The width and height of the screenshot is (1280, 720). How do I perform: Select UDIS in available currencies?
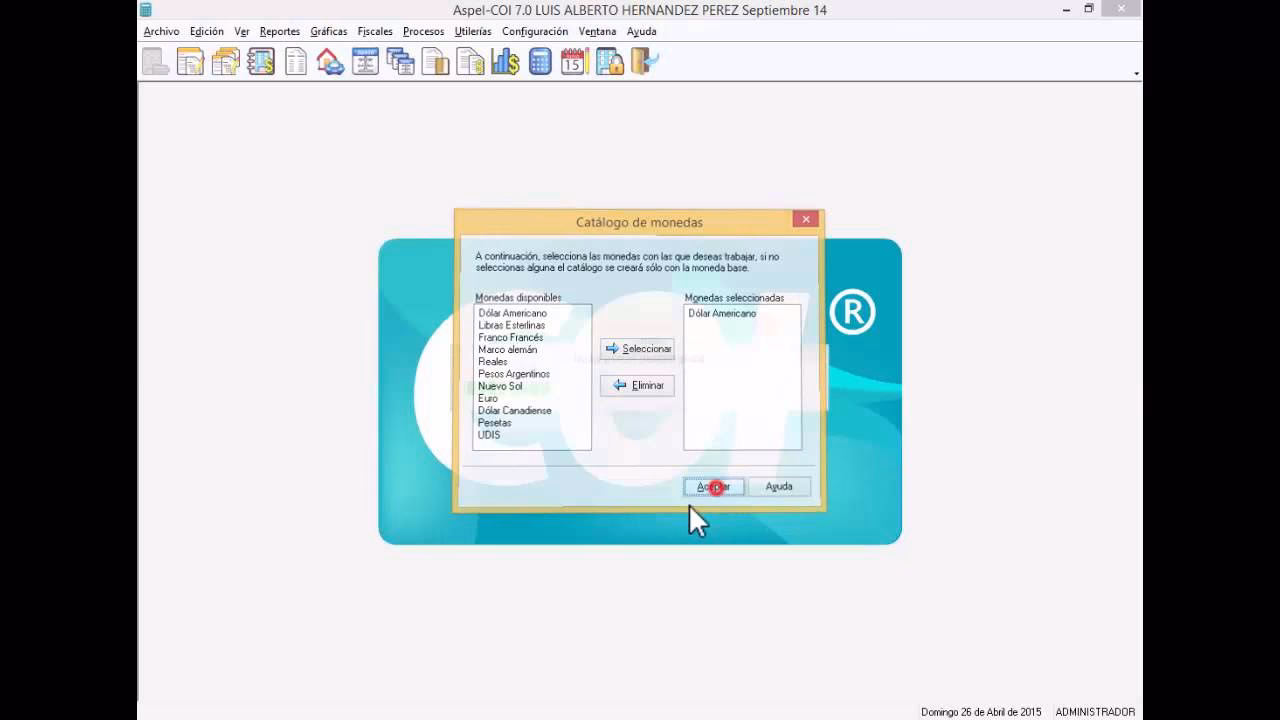pyautogui.click(x=489, y=435)
